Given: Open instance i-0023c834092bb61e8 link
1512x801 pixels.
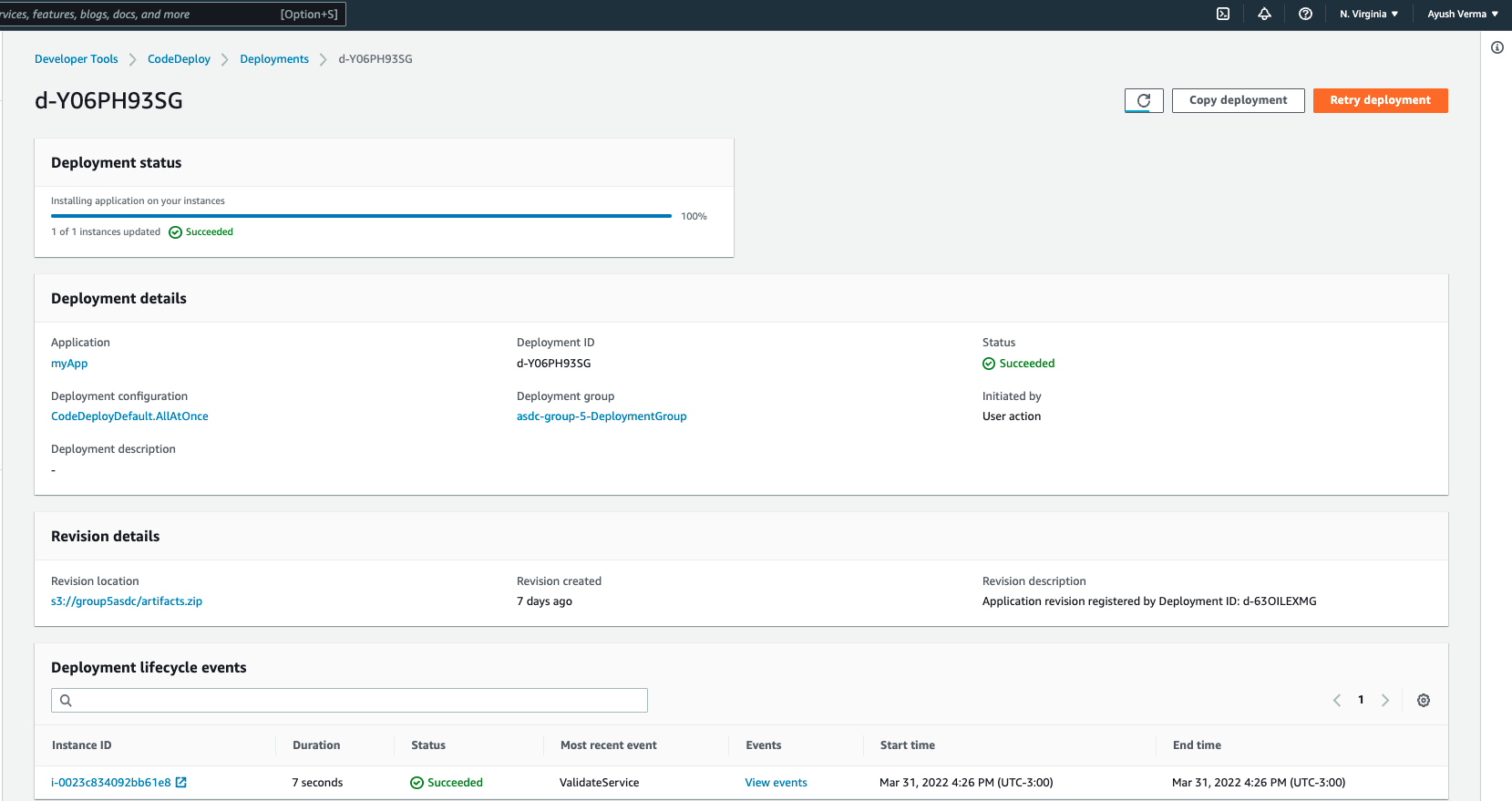Looking at the screenshot, I should coord(111,783).
